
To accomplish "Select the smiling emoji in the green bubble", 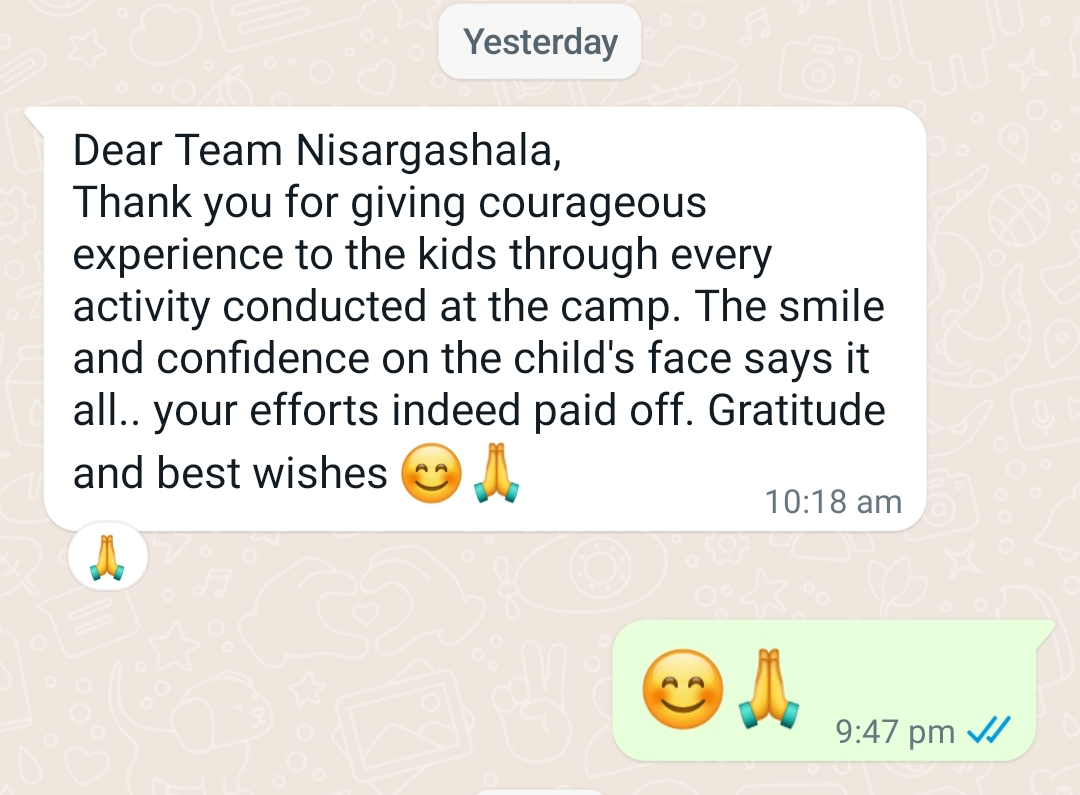I will pos(683,689).
